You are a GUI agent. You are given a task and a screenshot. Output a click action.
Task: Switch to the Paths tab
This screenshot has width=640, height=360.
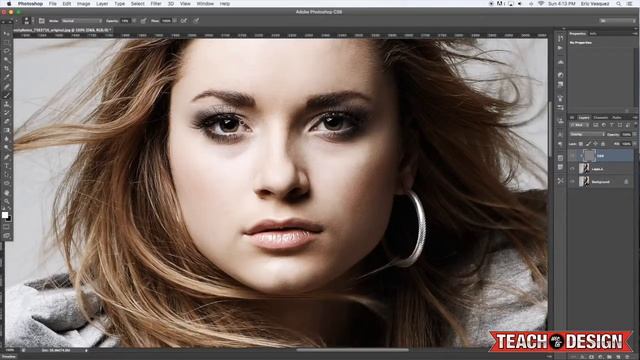pyautogui.click(x=616, y=118)
